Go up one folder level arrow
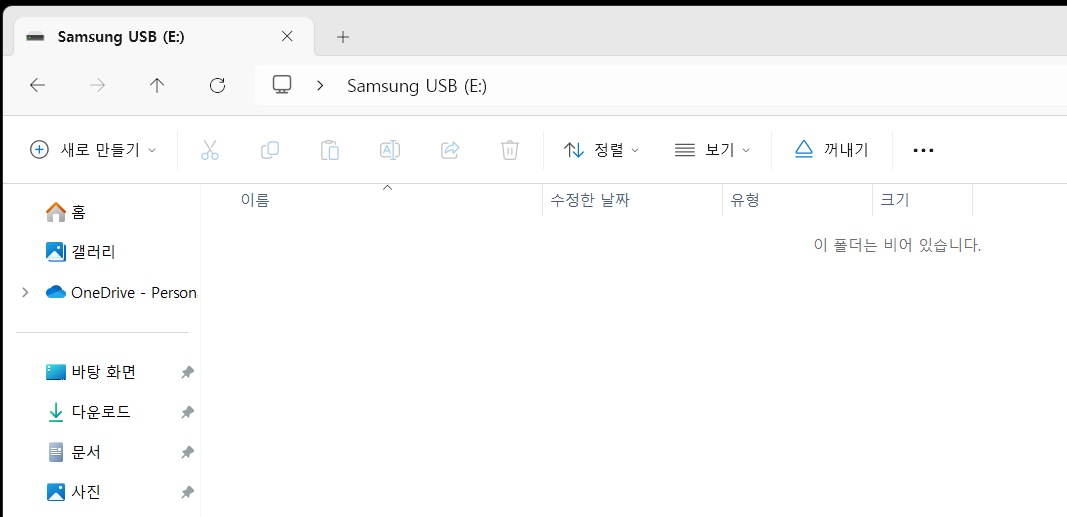 (x=157, y=85)
